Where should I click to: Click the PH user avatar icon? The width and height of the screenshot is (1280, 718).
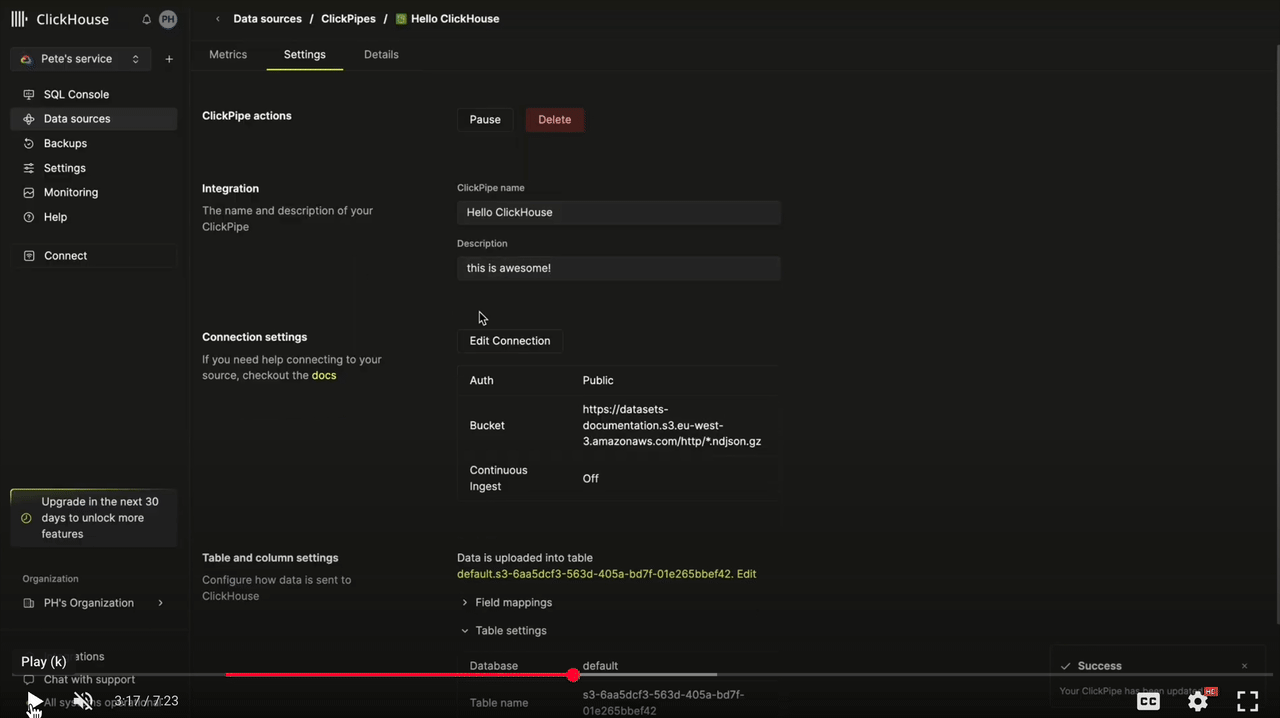tap(168, 19)
